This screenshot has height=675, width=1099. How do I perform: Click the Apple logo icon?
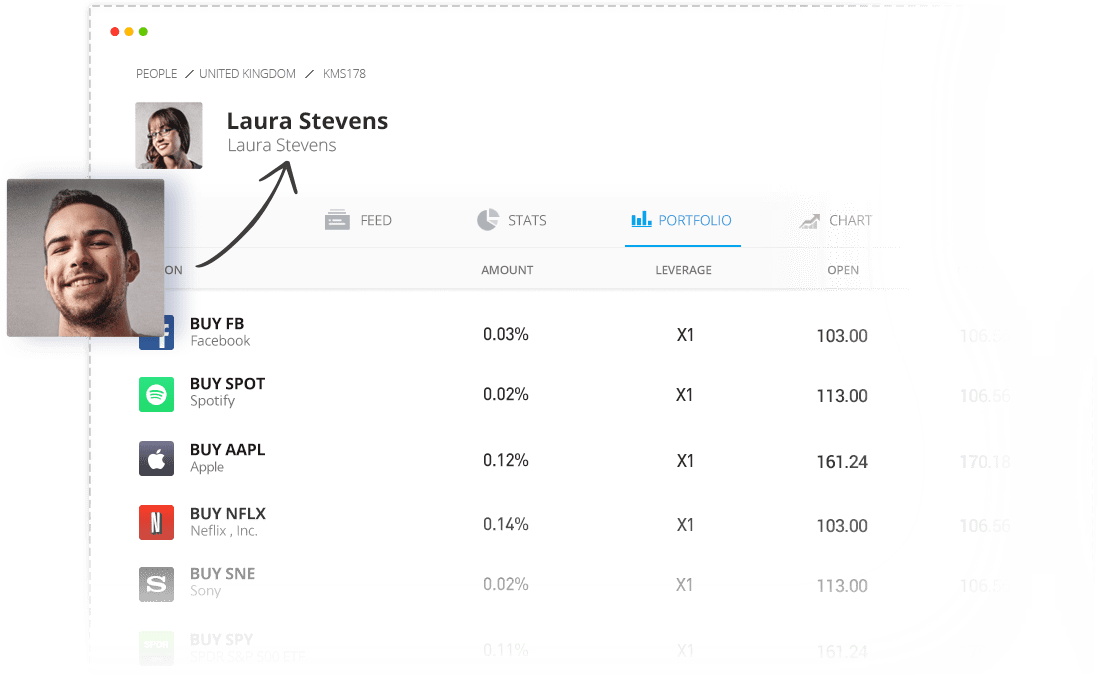(x=156, y=459)
